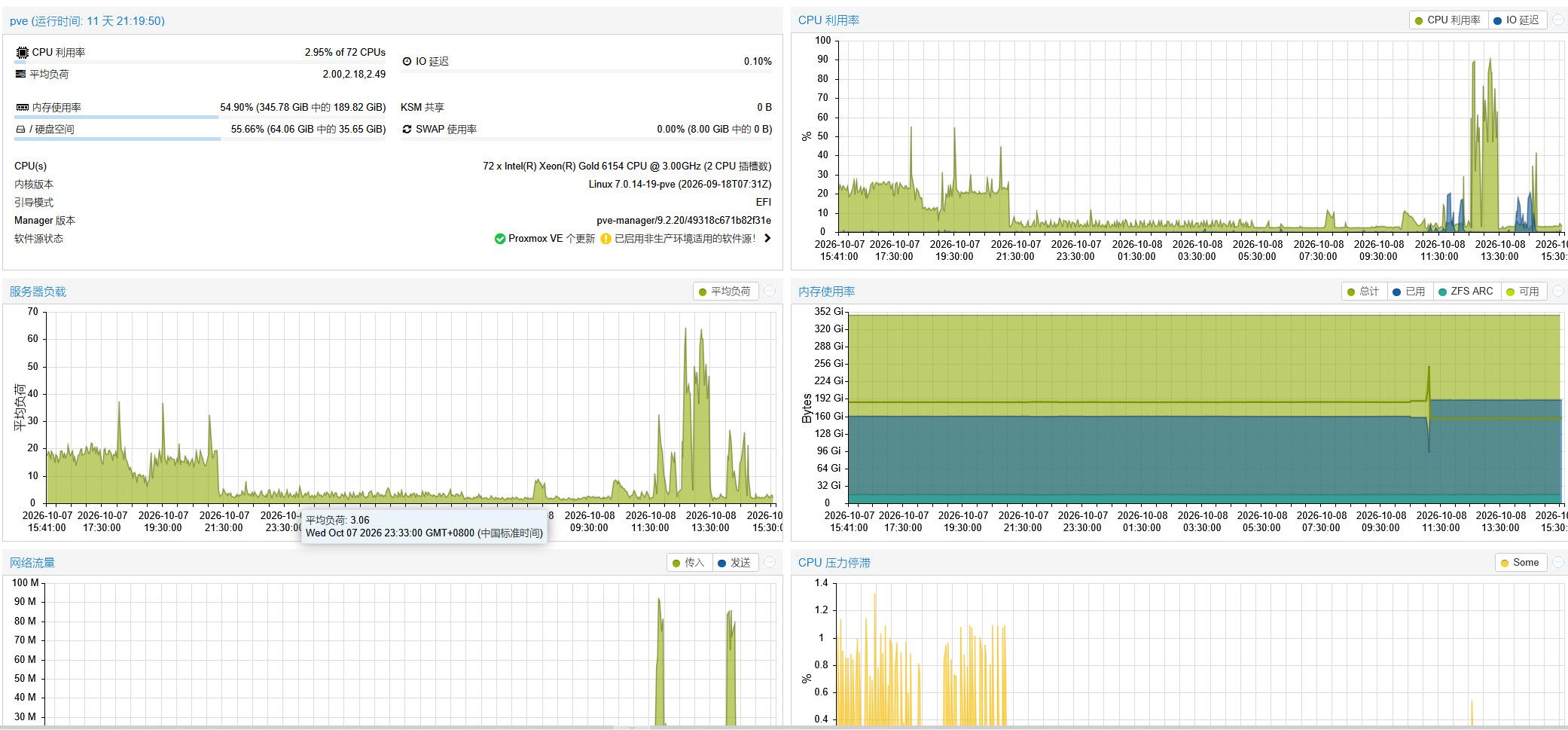Toggle IO 延迟 series in CPU chart legend
The image size is (1568, 730).
1516,20
